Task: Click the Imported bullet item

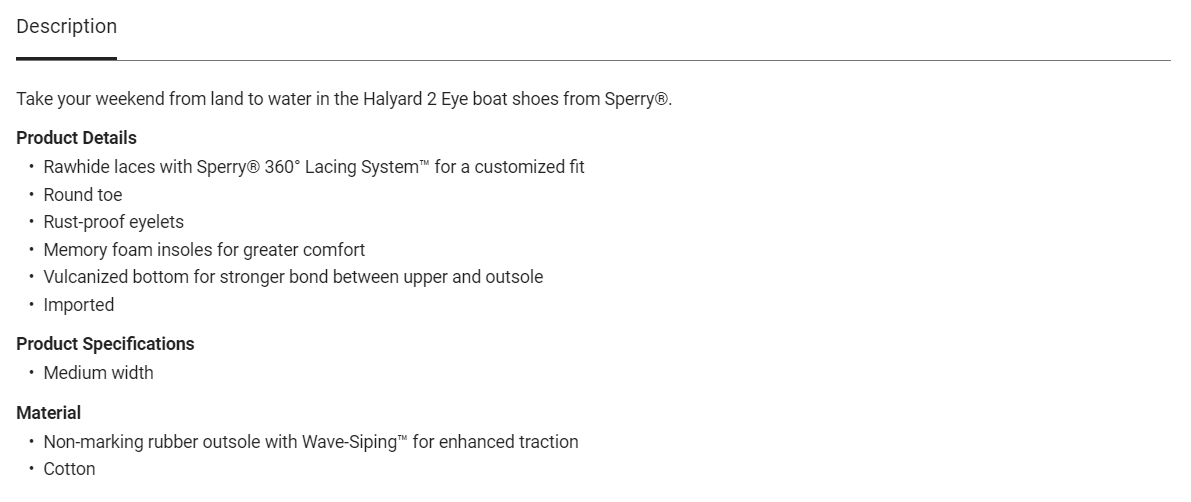Action: click(x=78, y=305)
